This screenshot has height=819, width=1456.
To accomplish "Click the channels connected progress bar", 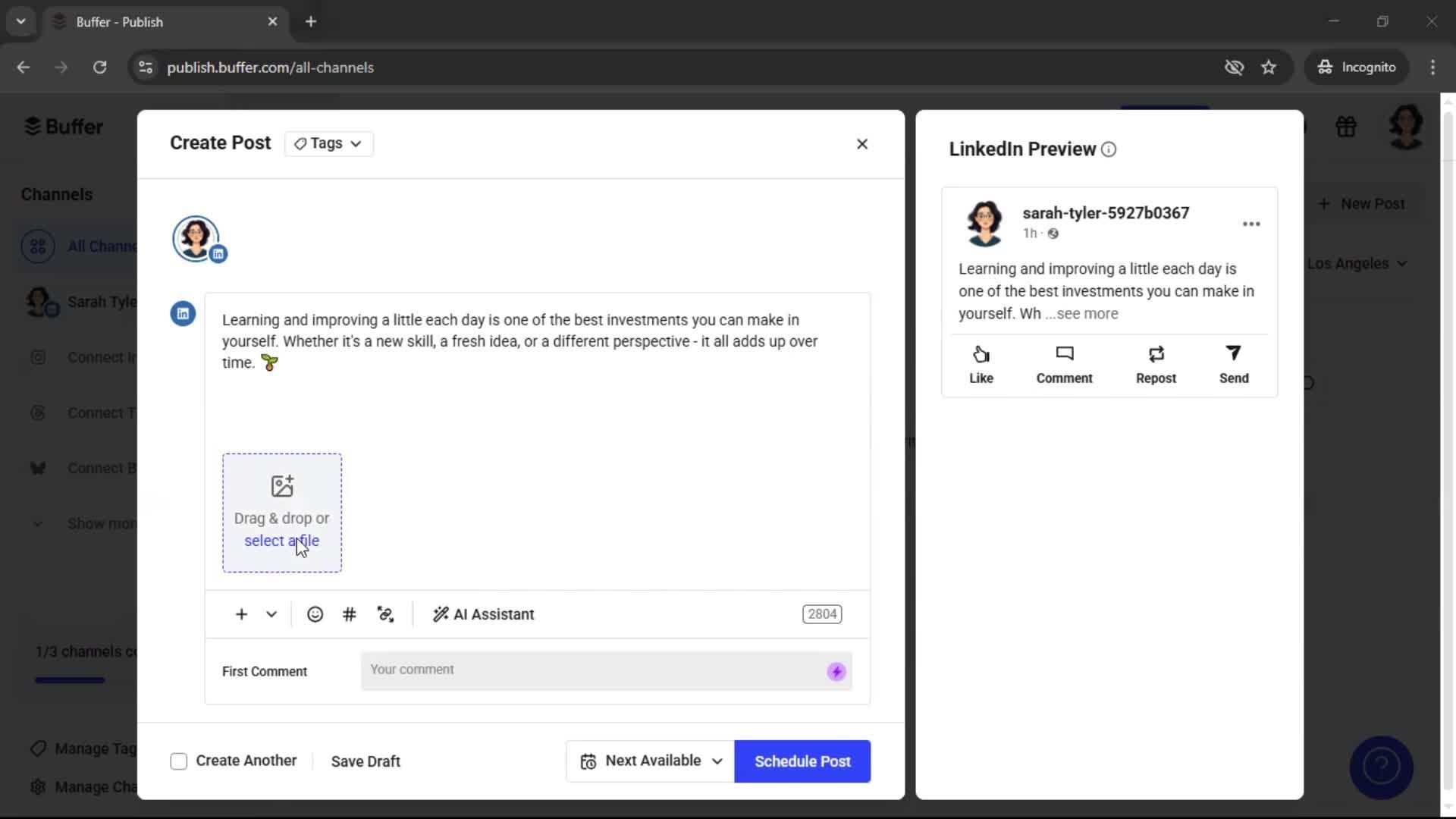I will point(69,679).
